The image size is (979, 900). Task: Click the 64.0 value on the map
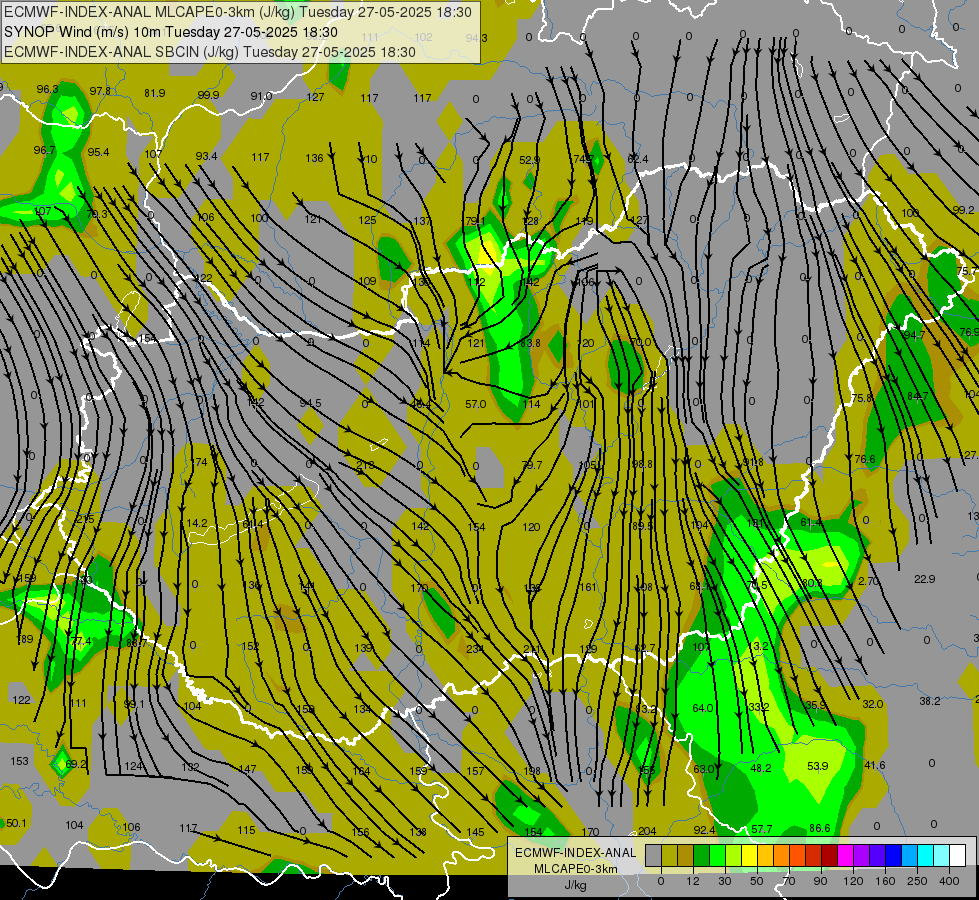pos(702,708)
